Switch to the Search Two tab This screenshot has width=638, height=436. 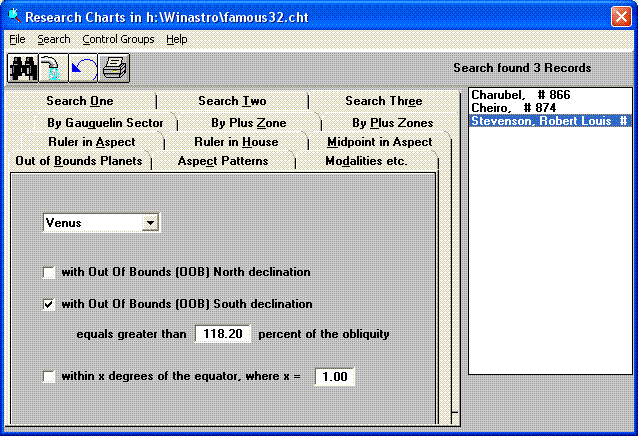(232, 101)
